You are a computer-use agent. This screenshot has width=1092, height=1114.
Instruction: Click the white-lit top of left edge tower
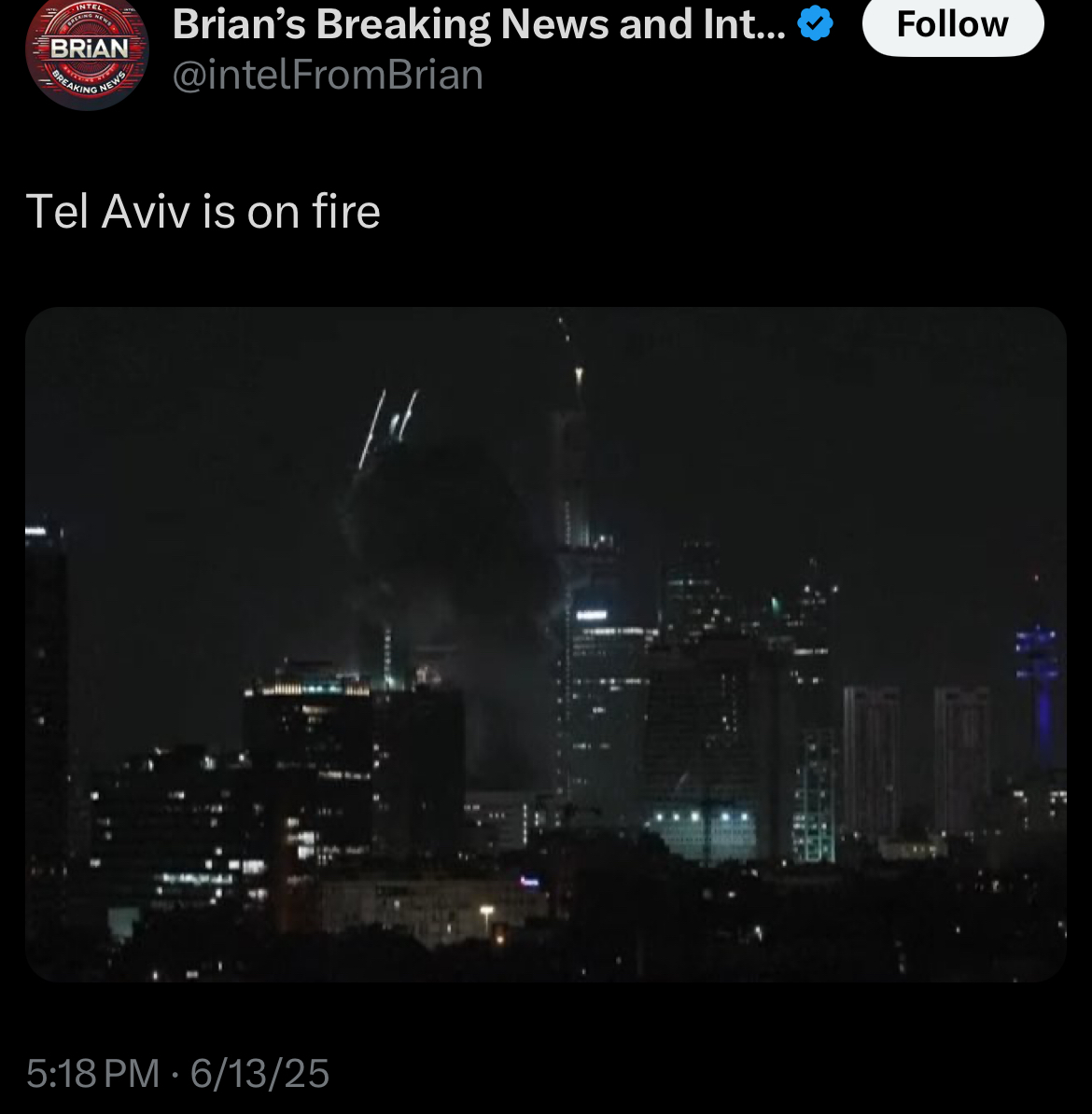pyautogui.click(x=35, y=530)
